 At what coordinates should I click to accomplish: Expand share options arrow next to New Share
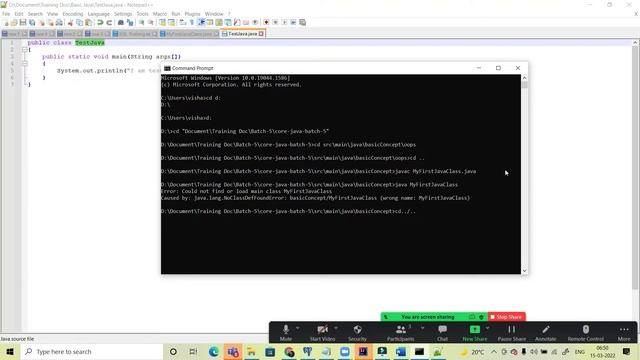[x=487, y=328]
